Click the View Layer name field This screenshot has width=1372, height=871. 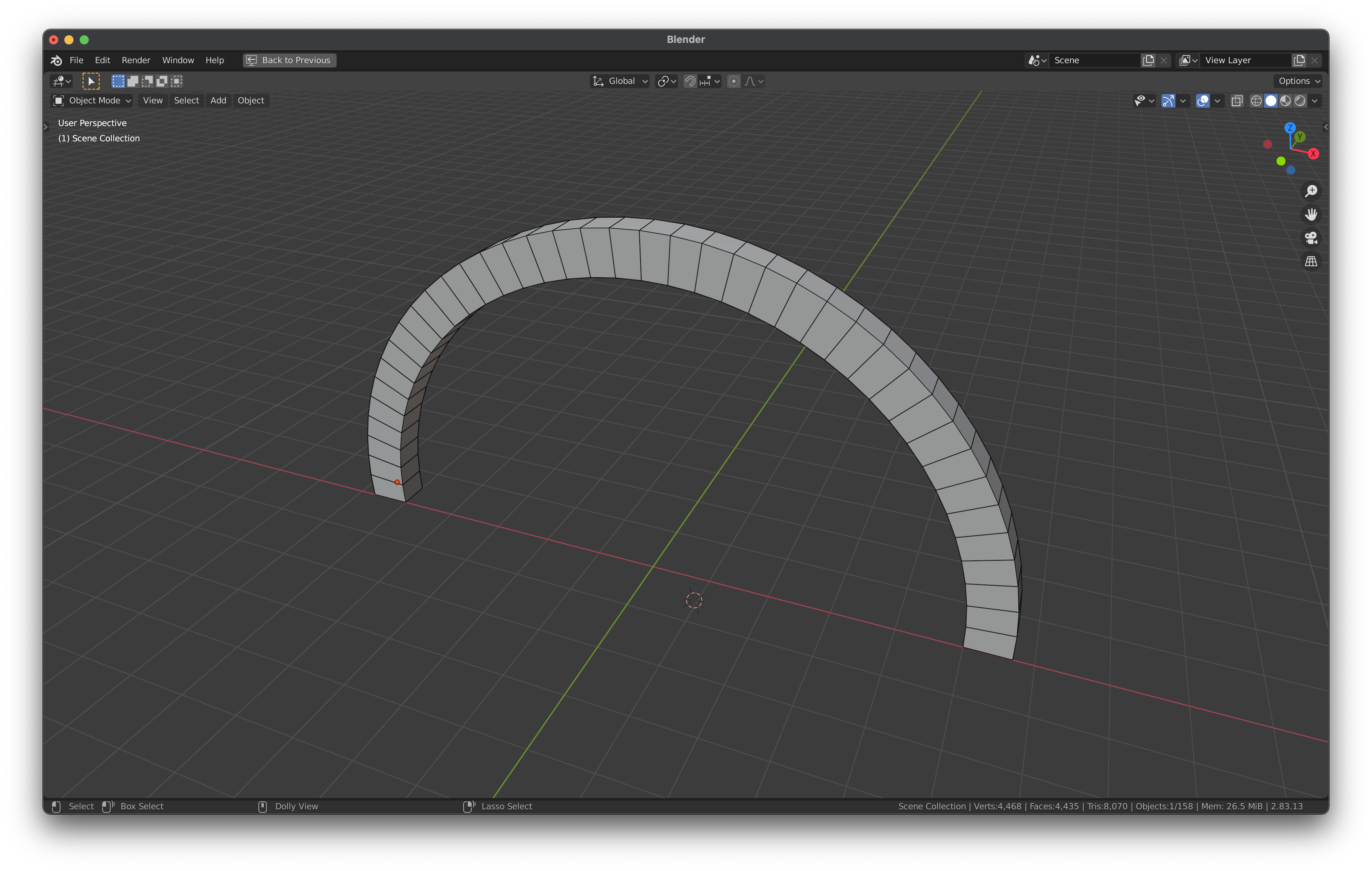[x=1246, y=61]
